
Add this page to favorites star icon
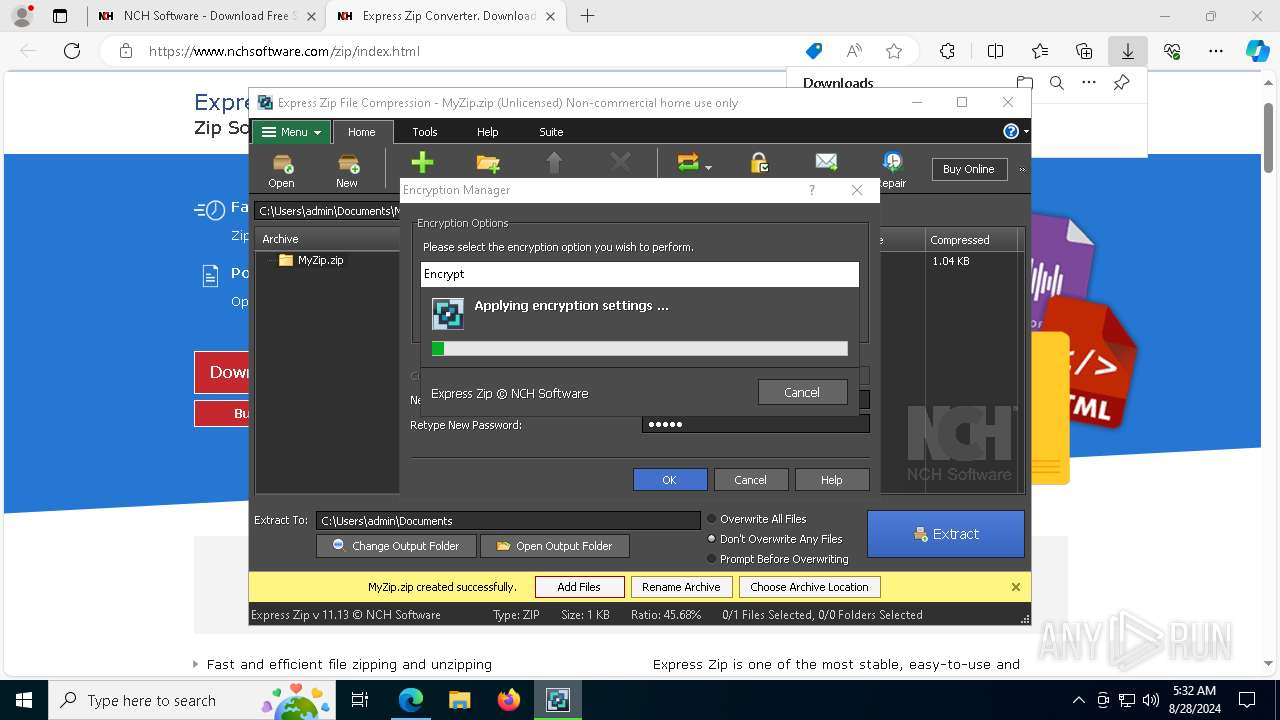(x=894, y=51)
